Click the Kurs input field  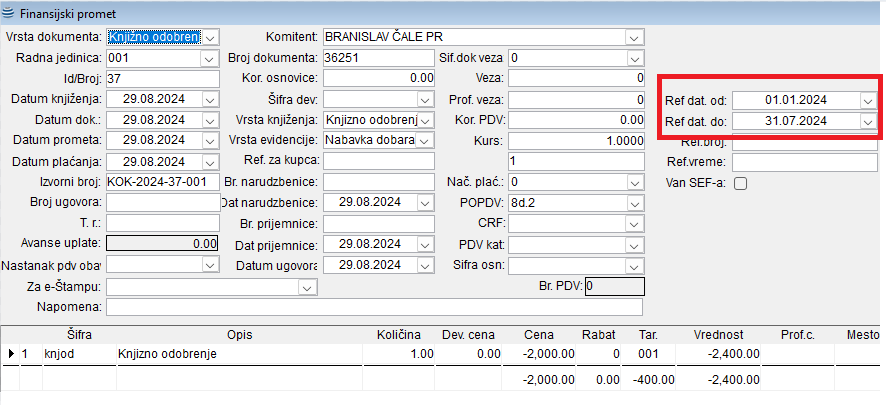(x=575, y=141)
